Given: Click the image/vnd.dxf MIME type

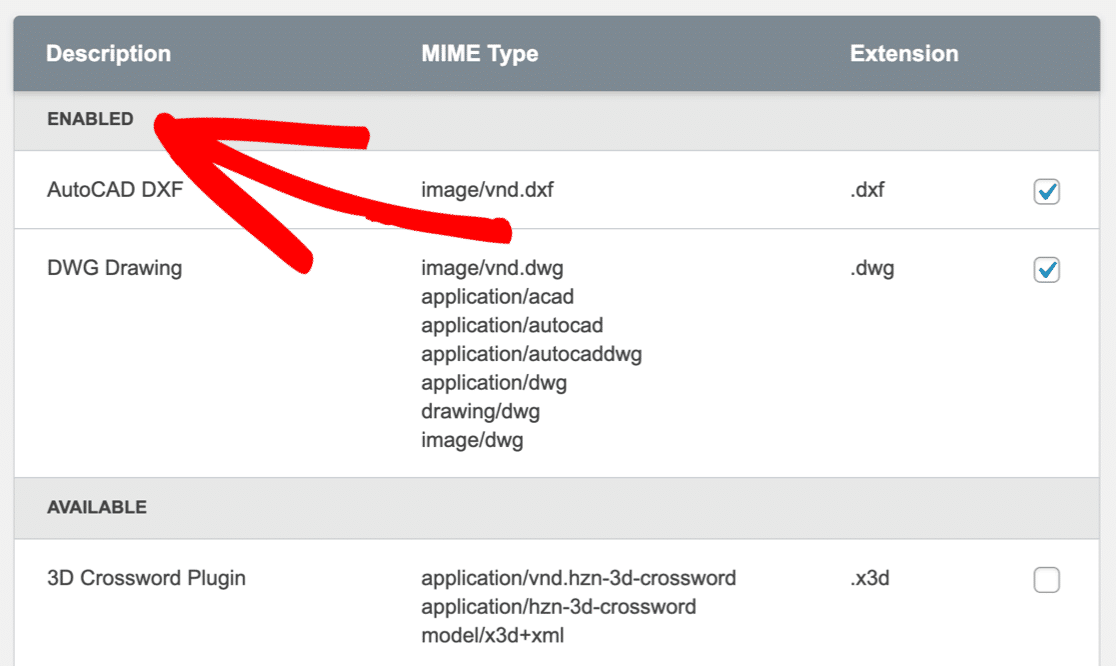Looking at the screenshot, I should pyautogui.click(x=487, y=189).
